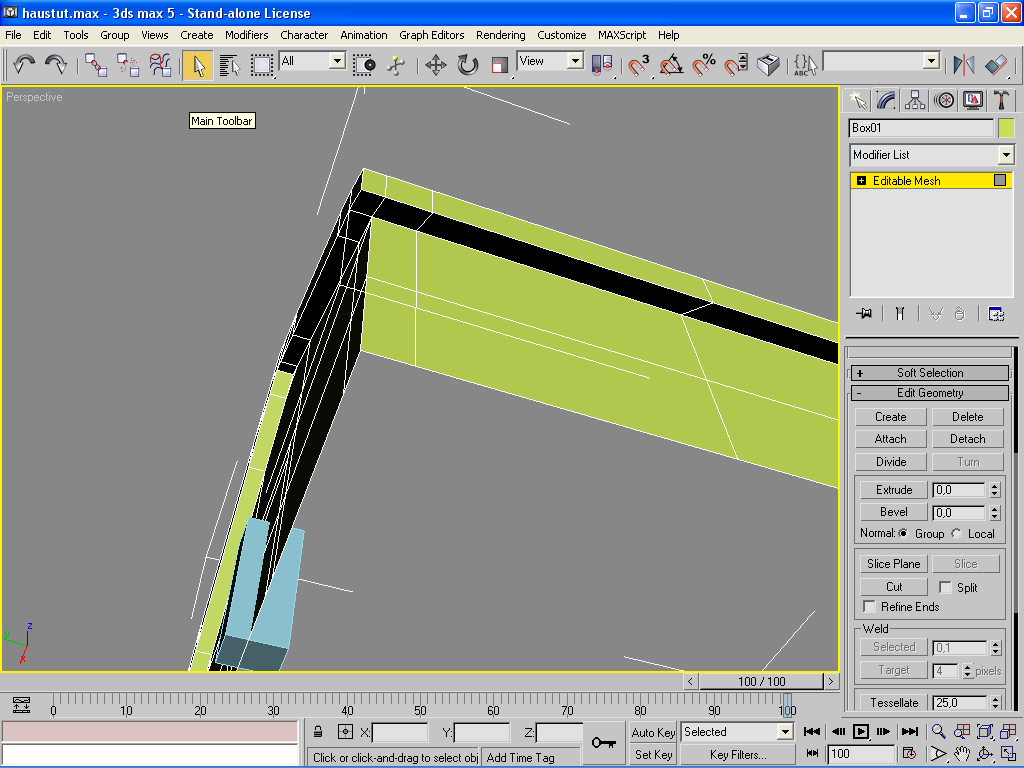Choose the Local normal radio button
Screen dimensions: 1024x768
coord(957,534)
